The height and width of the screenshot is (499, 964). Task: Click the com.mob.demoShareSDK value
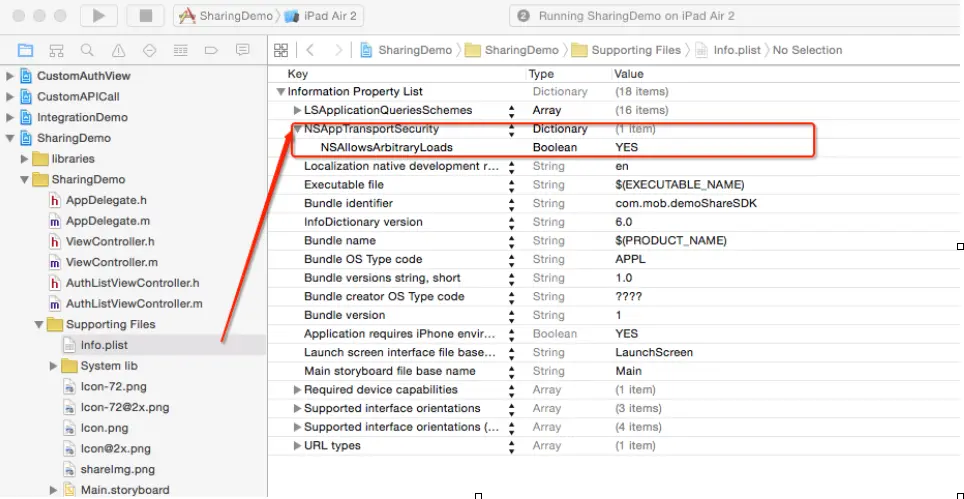[x=686, y=203]
